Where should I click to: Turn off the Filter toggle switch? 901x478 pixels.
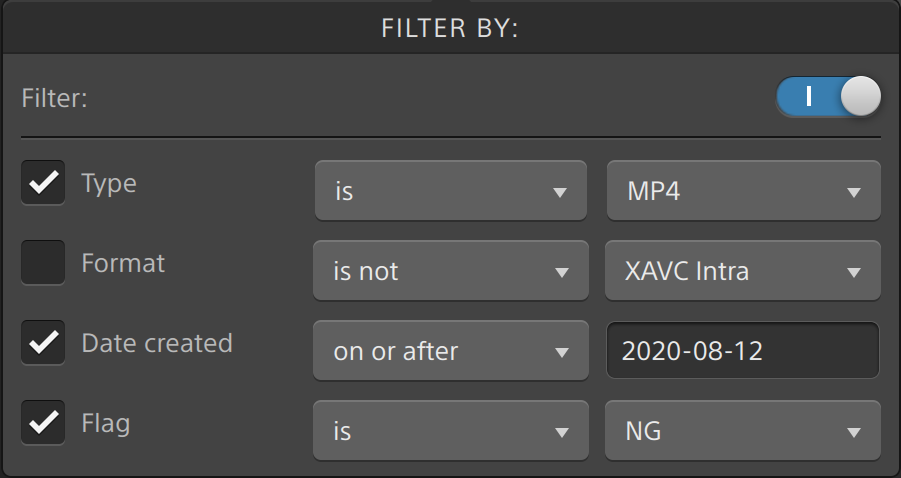tap(827, 97)
